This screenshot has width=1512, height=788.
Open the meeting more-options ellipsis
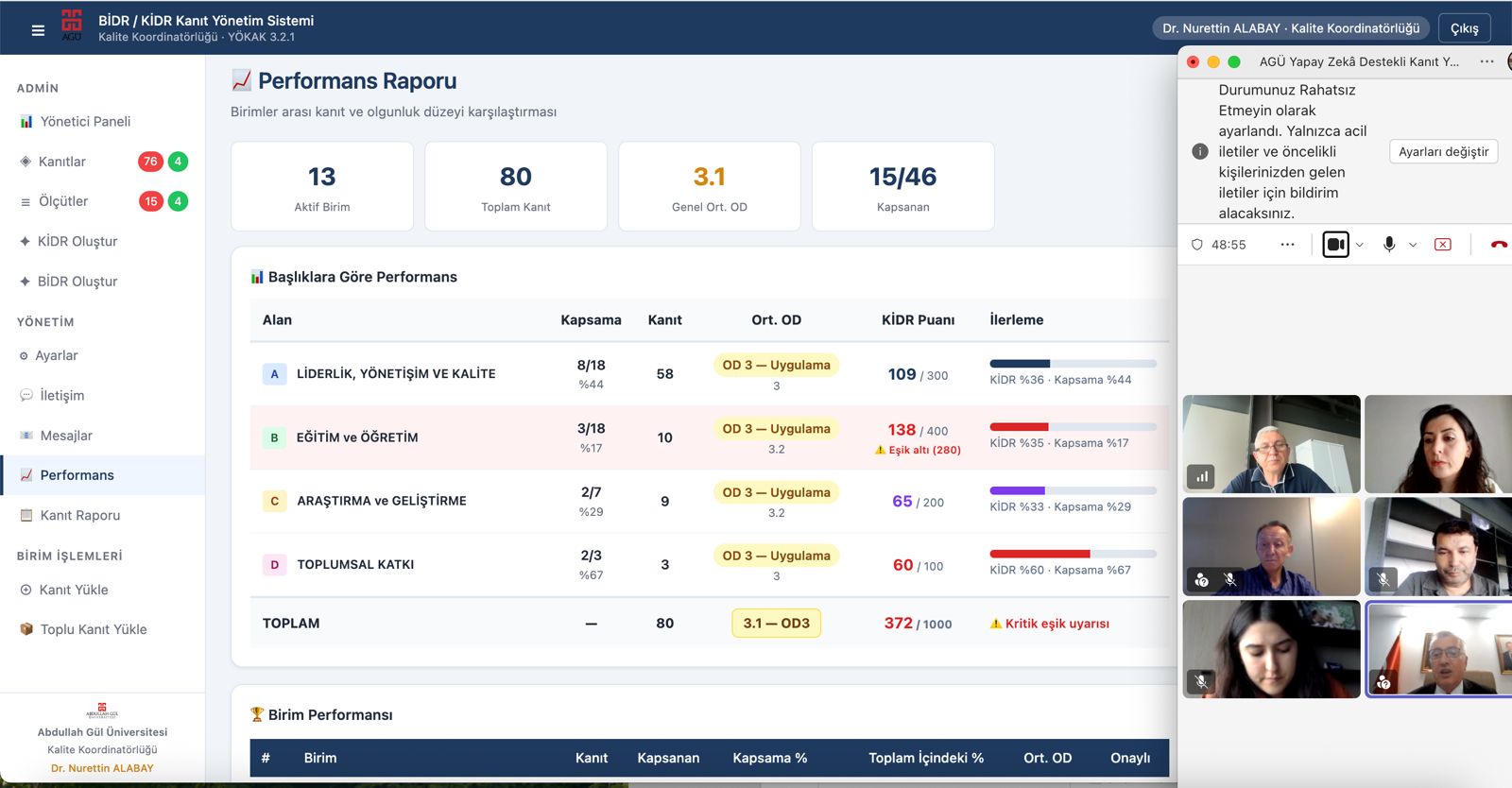pyautogui.click(x=1287, y=244)
